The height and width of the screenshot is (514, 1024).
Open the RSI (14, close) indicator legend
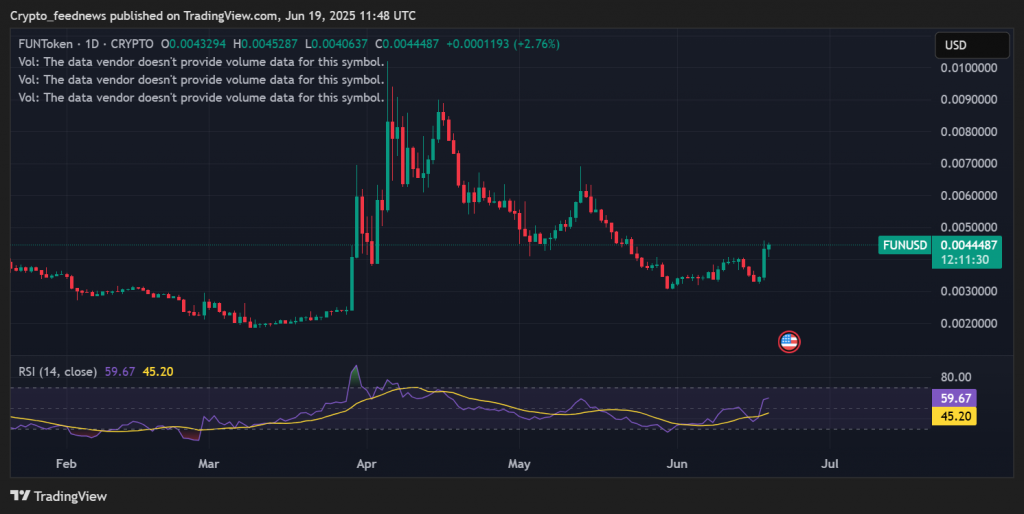[x=58, y=371]
